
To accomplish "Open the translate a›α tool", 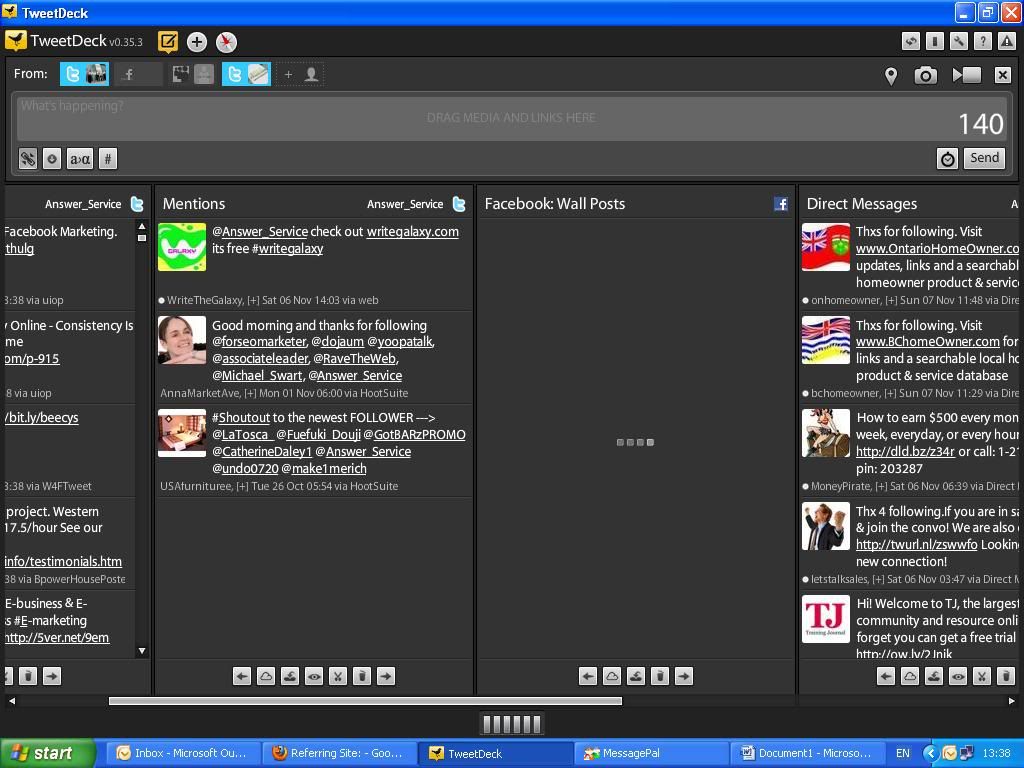I will coord(80,158).
